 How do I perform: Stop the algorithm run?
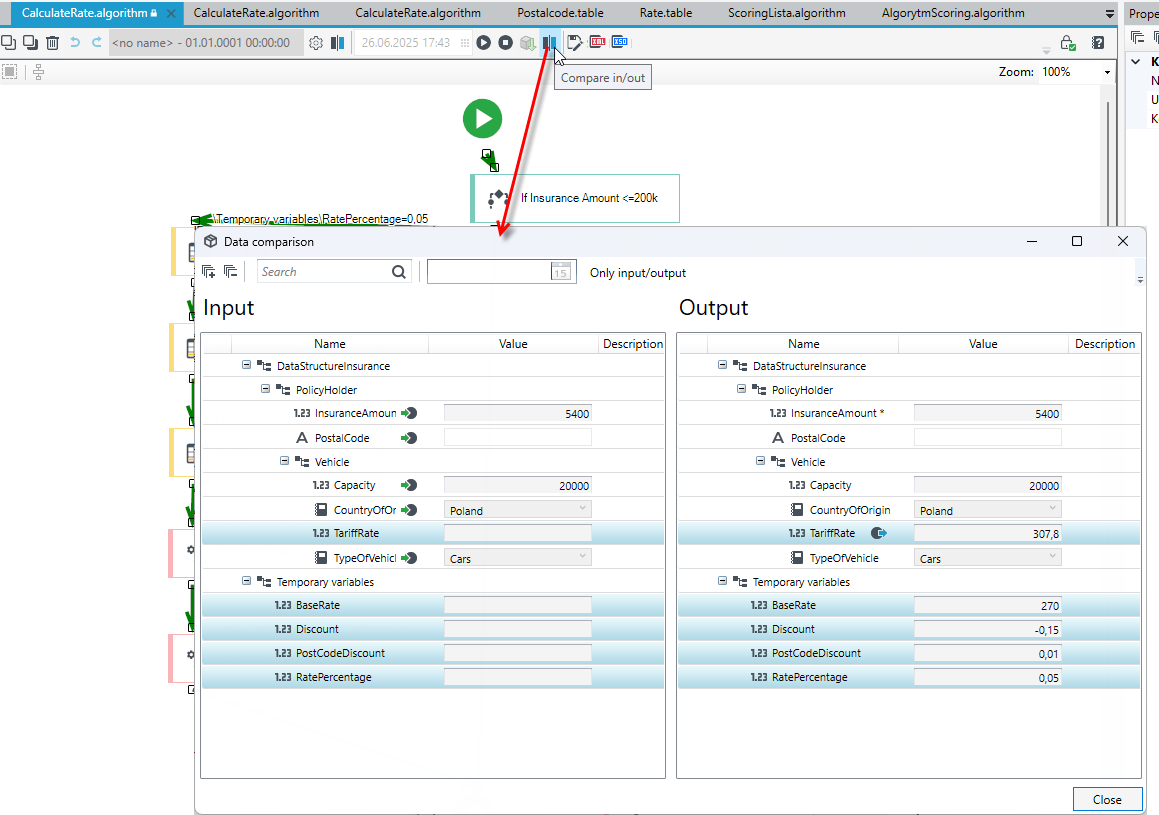506,43
